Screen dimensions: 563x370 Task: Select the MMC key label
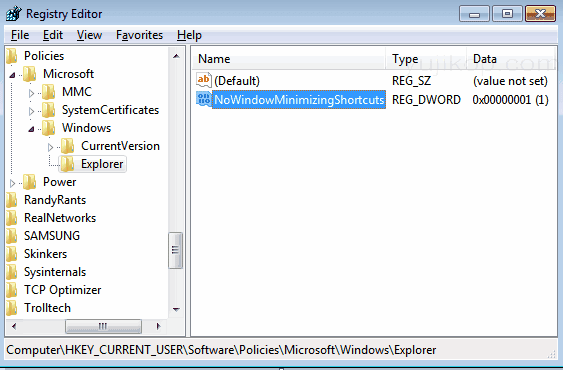point(77,92)
